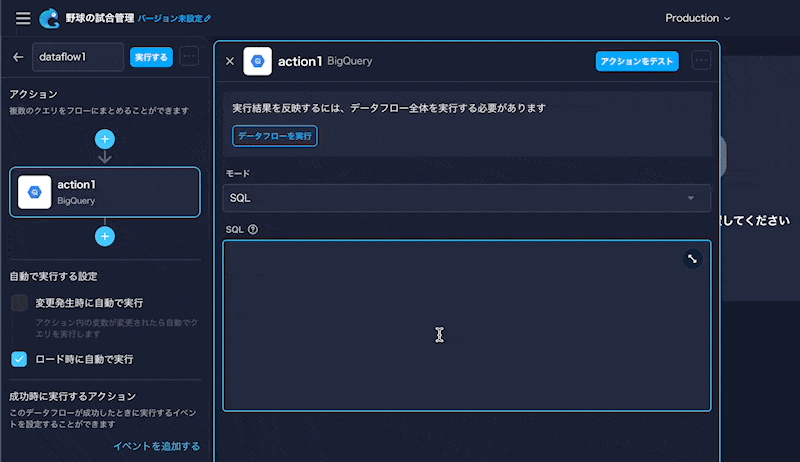Uncheck ロード時に自動で実行 checkbox
800x462 pixels.
coord(19,359)
